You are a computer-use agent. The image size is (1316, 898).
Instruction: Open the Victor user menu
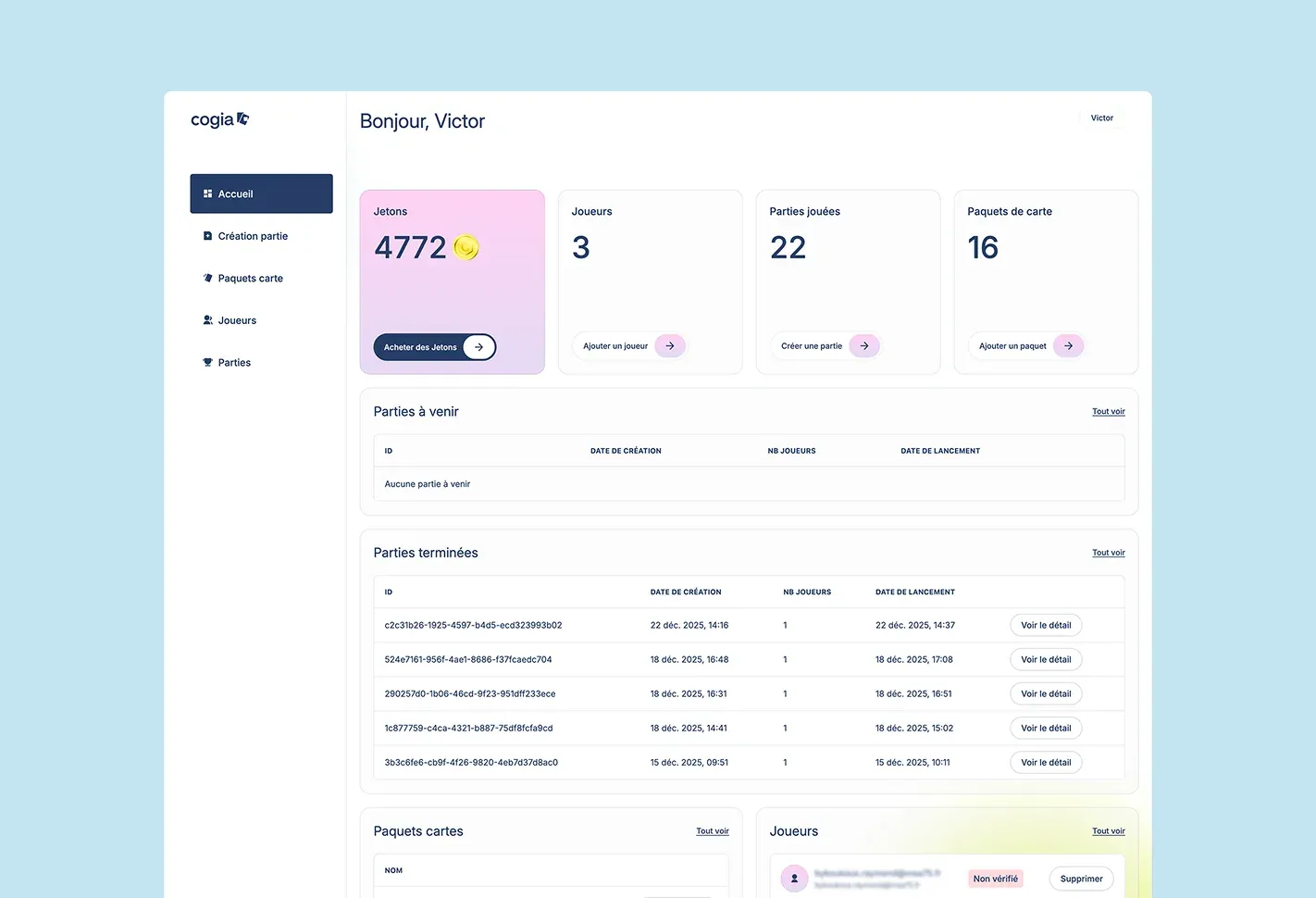click(1102, 118)
